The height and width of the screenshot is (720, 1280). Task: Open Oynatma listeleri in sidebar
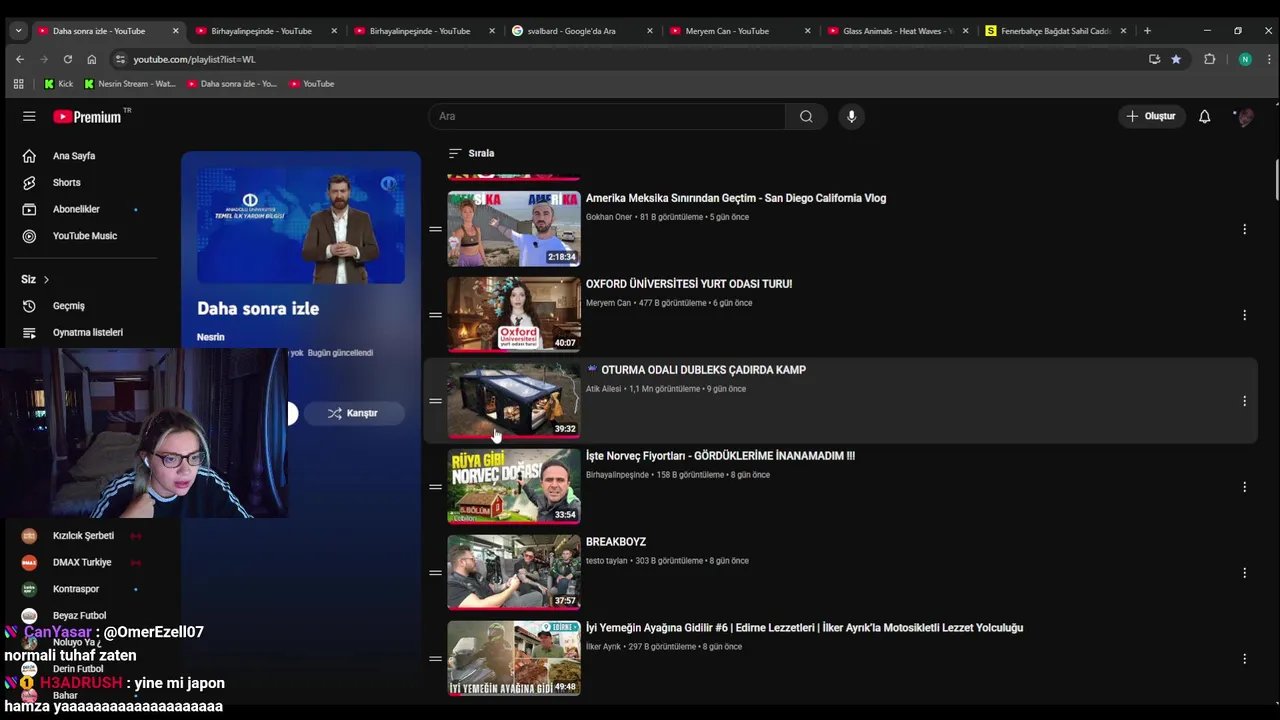pos(87,332)
